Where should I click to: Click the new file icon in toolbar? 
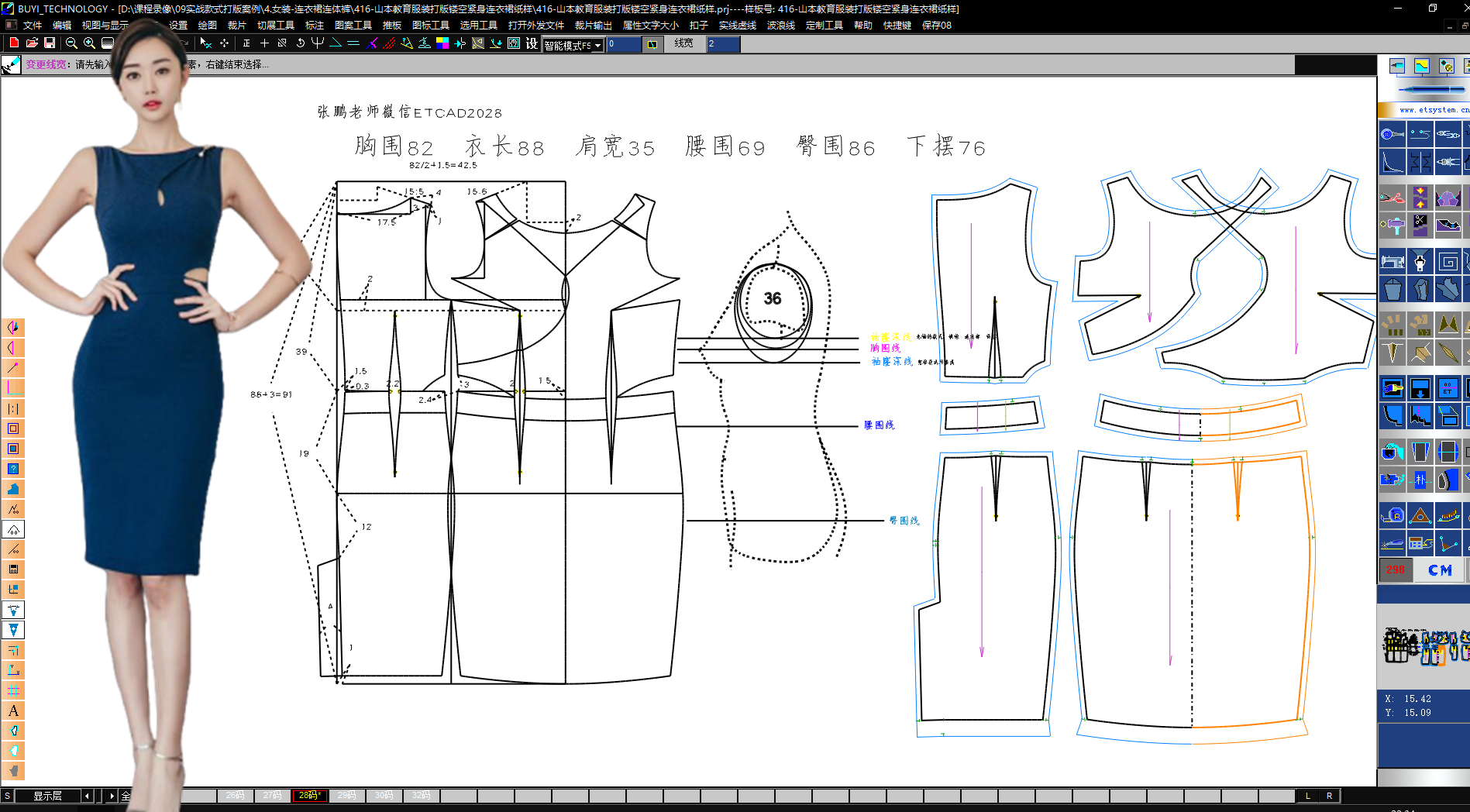[14, 43]
